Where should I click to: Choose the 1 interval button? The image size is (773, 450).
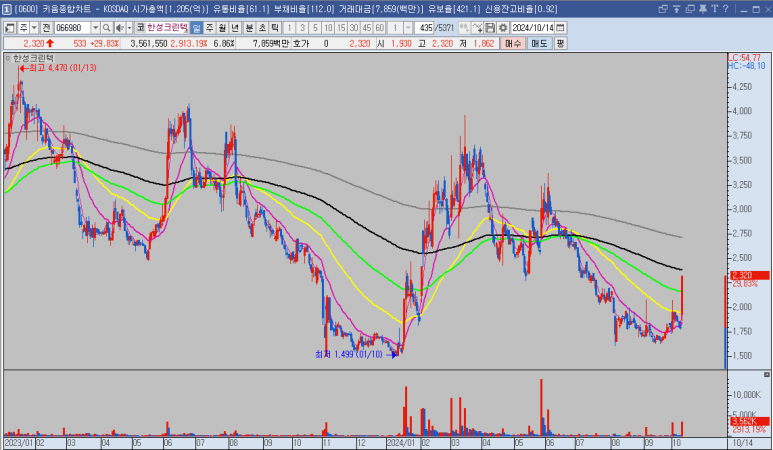point(289,28)
